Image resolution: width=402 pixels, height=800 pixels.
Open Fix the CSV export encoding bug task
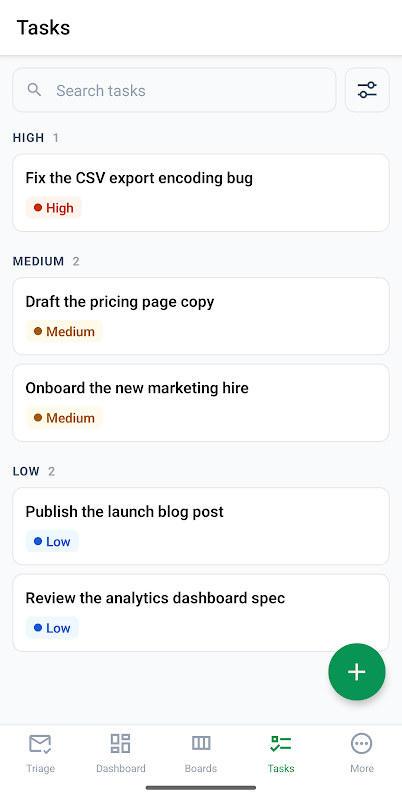click(x=201, y=192)
